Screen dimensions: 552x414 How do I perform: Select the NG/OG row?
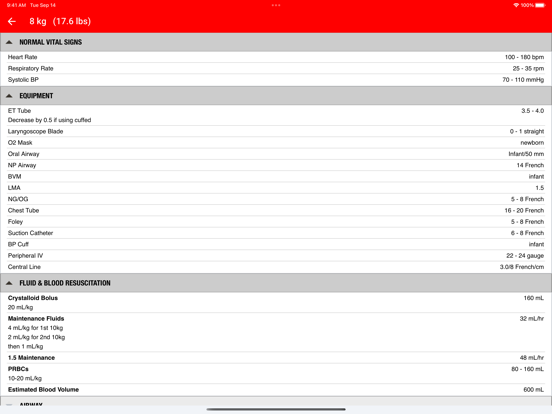(276, 199)
